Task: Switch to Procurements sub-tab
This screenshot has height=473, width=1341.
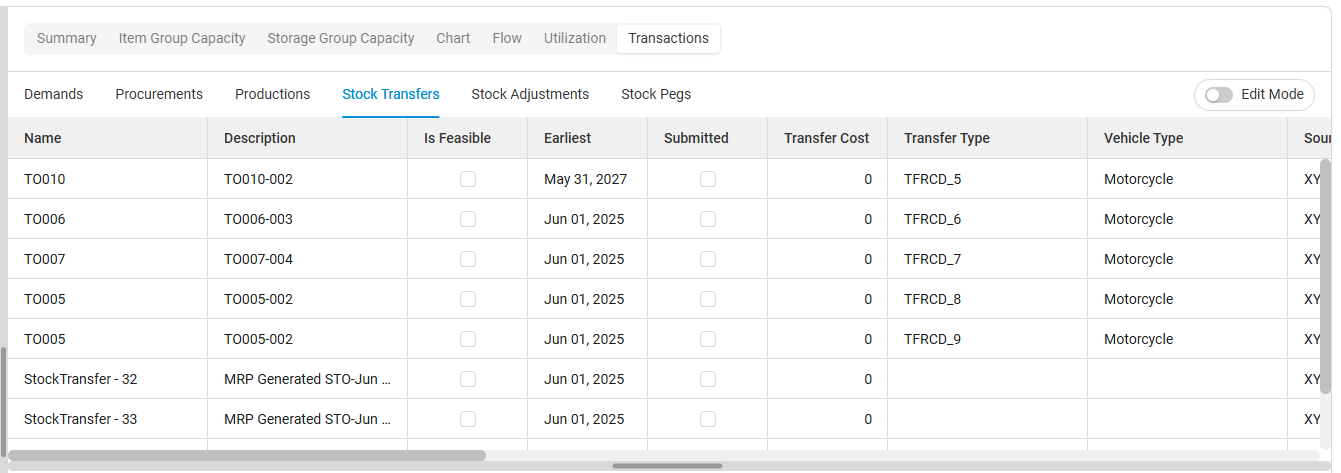Action: (x=159, y=94)
